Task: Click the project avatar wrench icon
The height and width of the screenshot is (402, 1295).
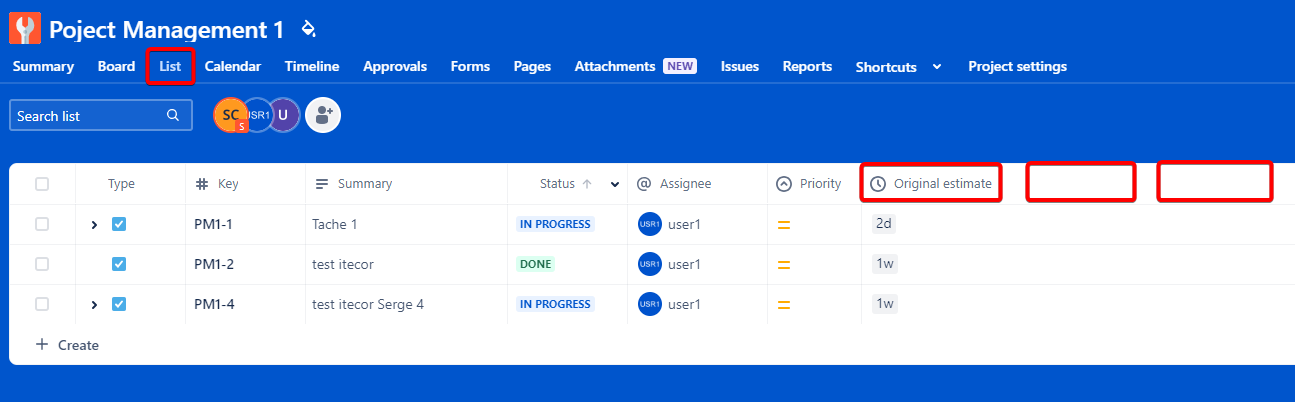Action: tap(25, 28)
